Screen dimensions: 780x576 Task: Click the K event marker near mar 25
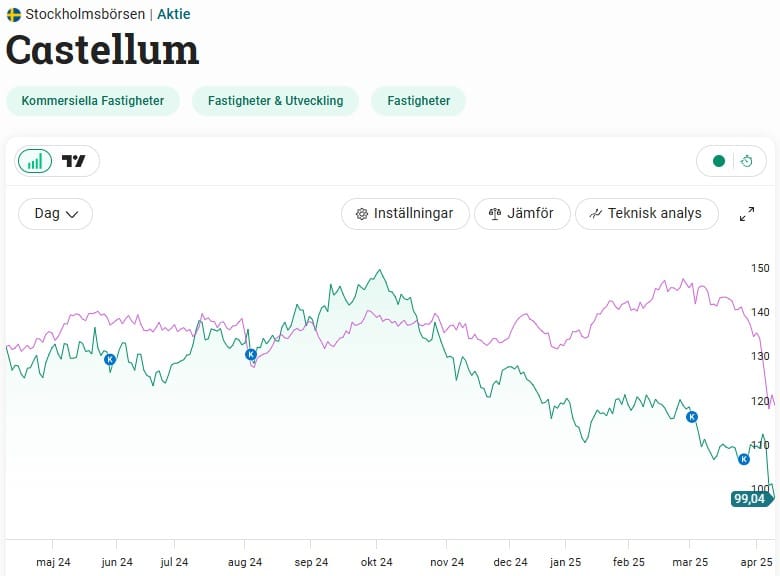pos(691,416)
